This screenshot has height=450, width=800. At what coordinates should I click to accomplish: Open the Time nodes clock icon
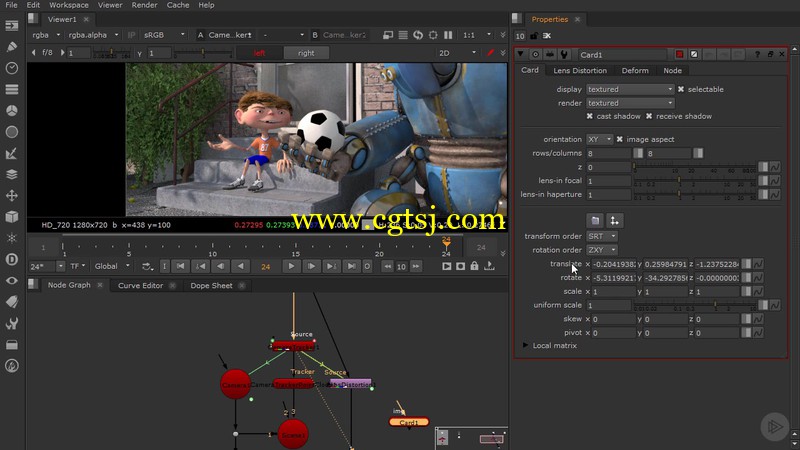tap(12, 68)
